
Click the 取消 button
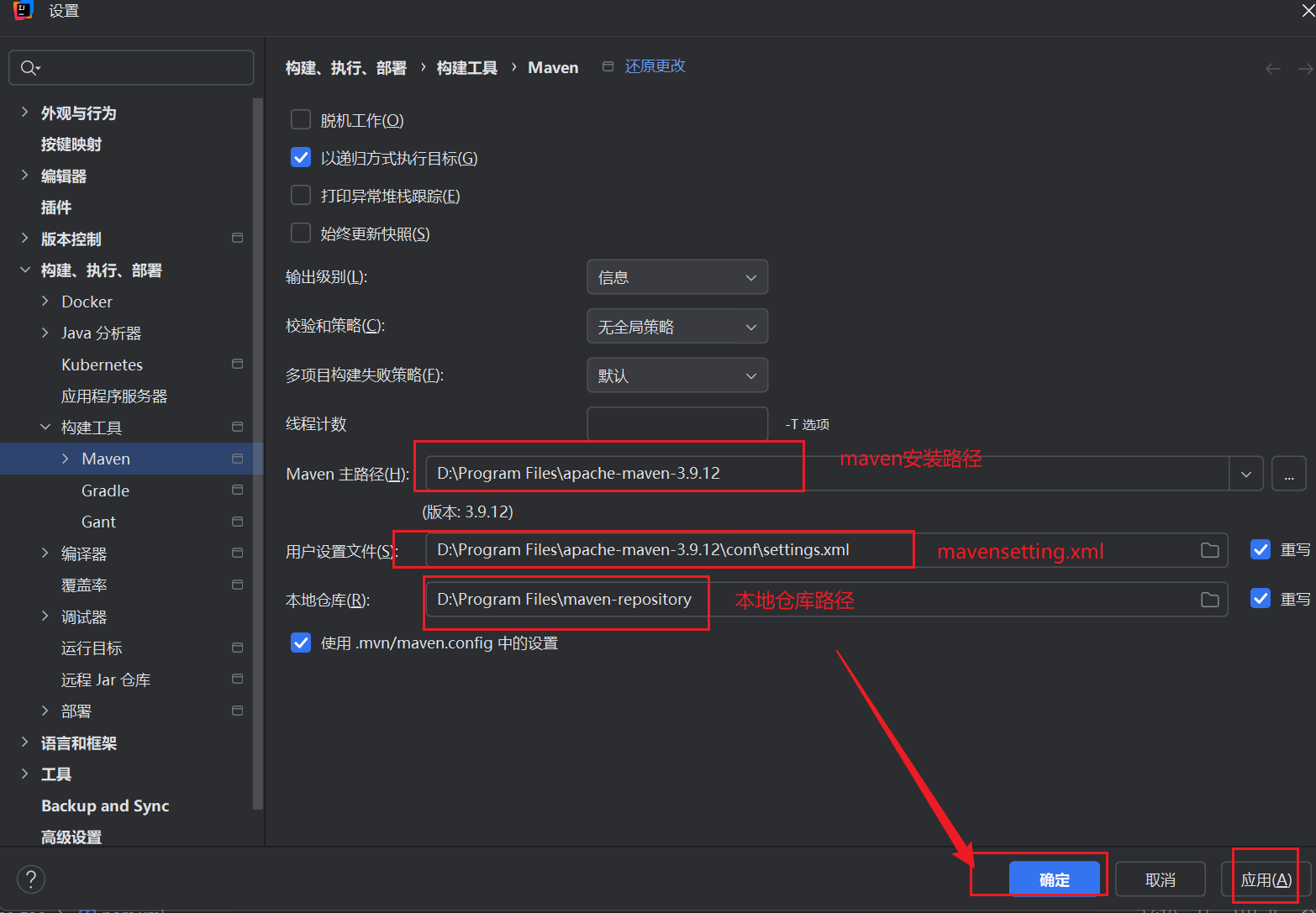coord(1161,879)
